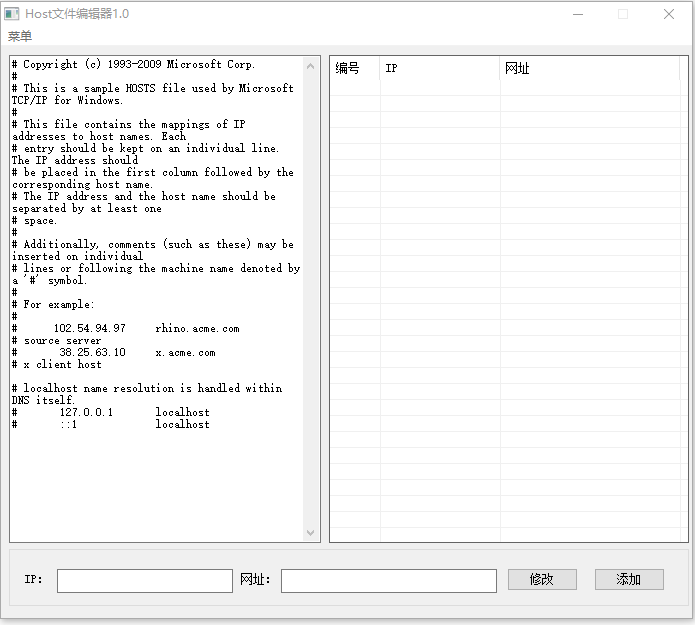Click the Copyright (c) 1993-2009 Microsoft Corp. line

[133, 64]
